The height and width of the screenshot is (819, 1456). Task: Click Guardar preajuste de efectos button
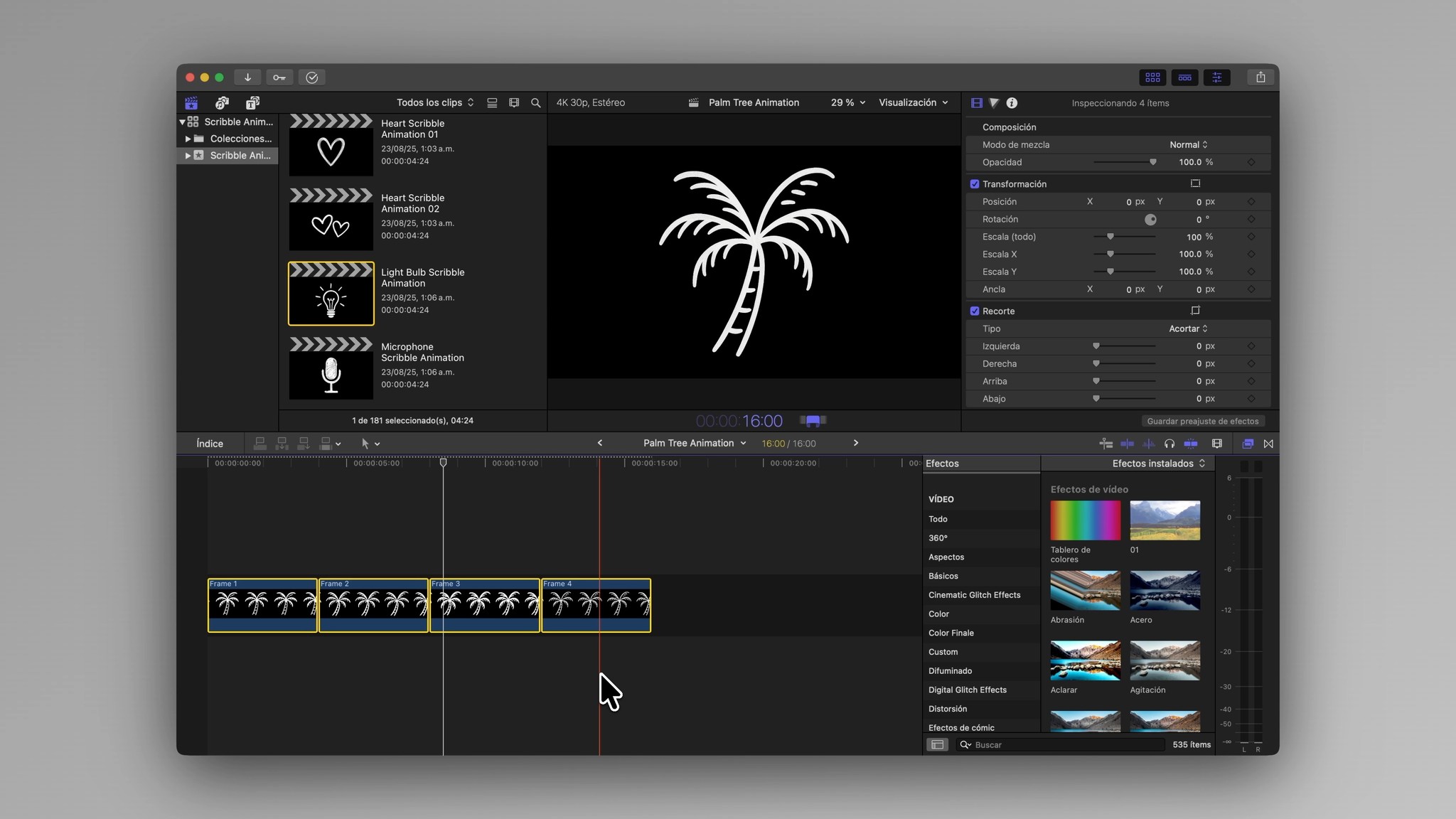[x=1202, y=422]
